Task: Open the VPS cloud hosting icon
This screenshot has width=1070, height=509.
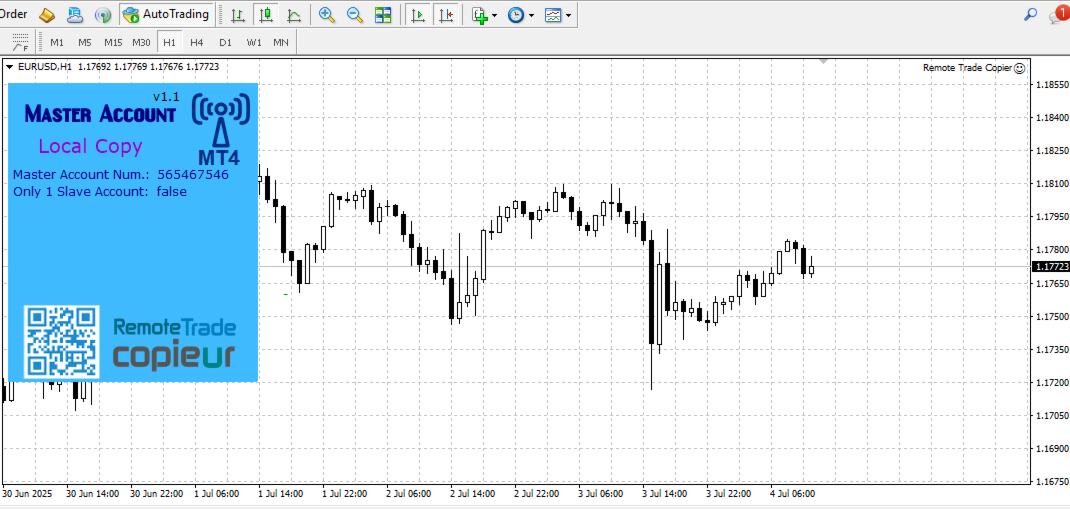Action: [x=75, y=14]
